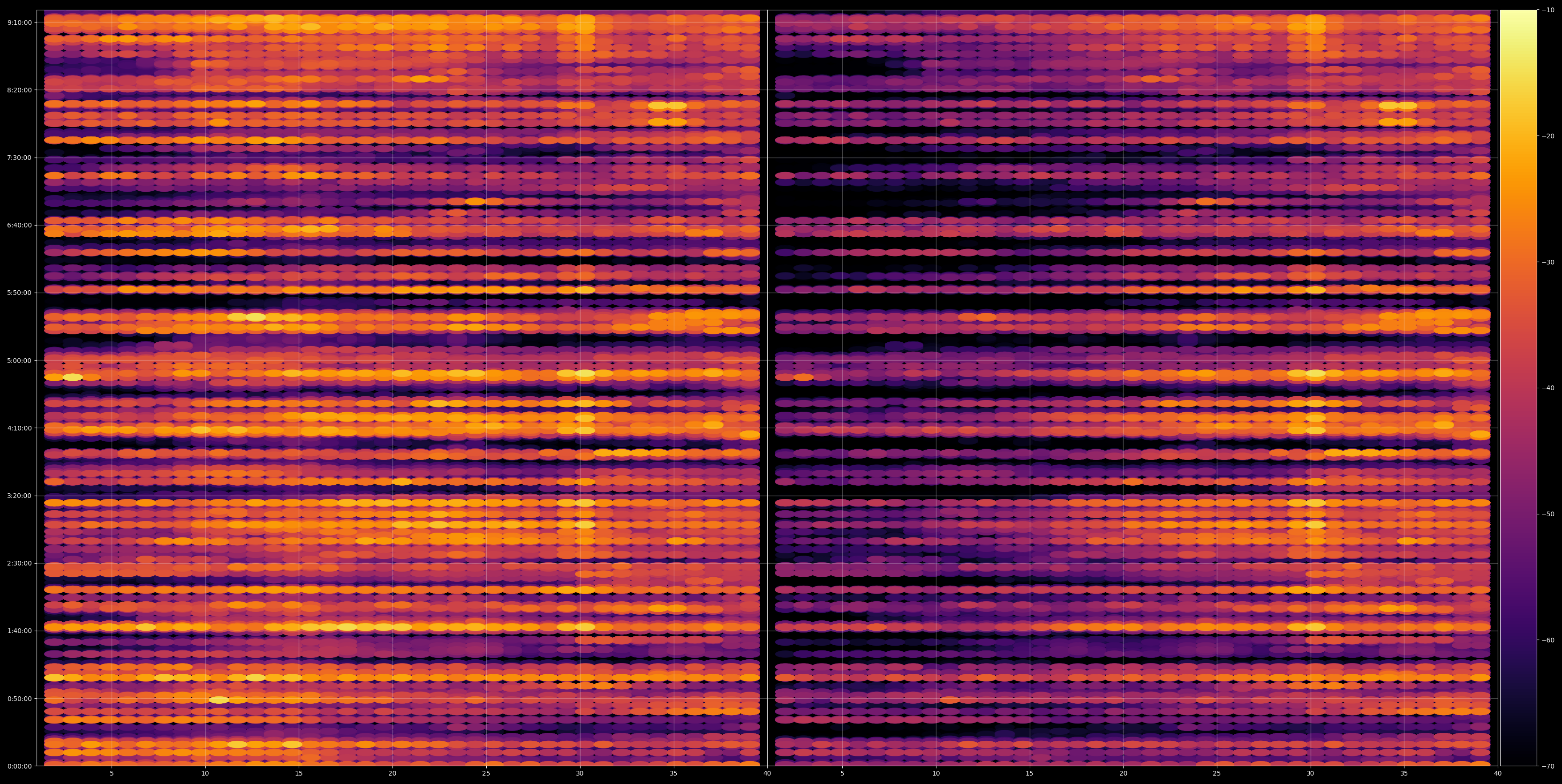Image resolution: width=1562 pixels, height=784 pixels.
Task: Click x-axis tick 10 under left heatmap
Action: pos(205,774)
